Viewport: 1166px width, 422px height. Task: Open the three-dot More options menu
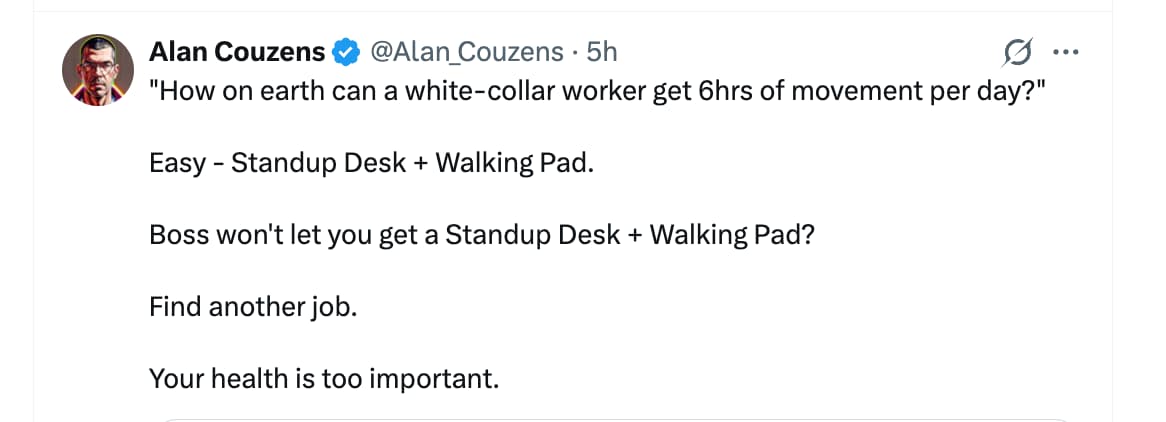point(1066,51)
